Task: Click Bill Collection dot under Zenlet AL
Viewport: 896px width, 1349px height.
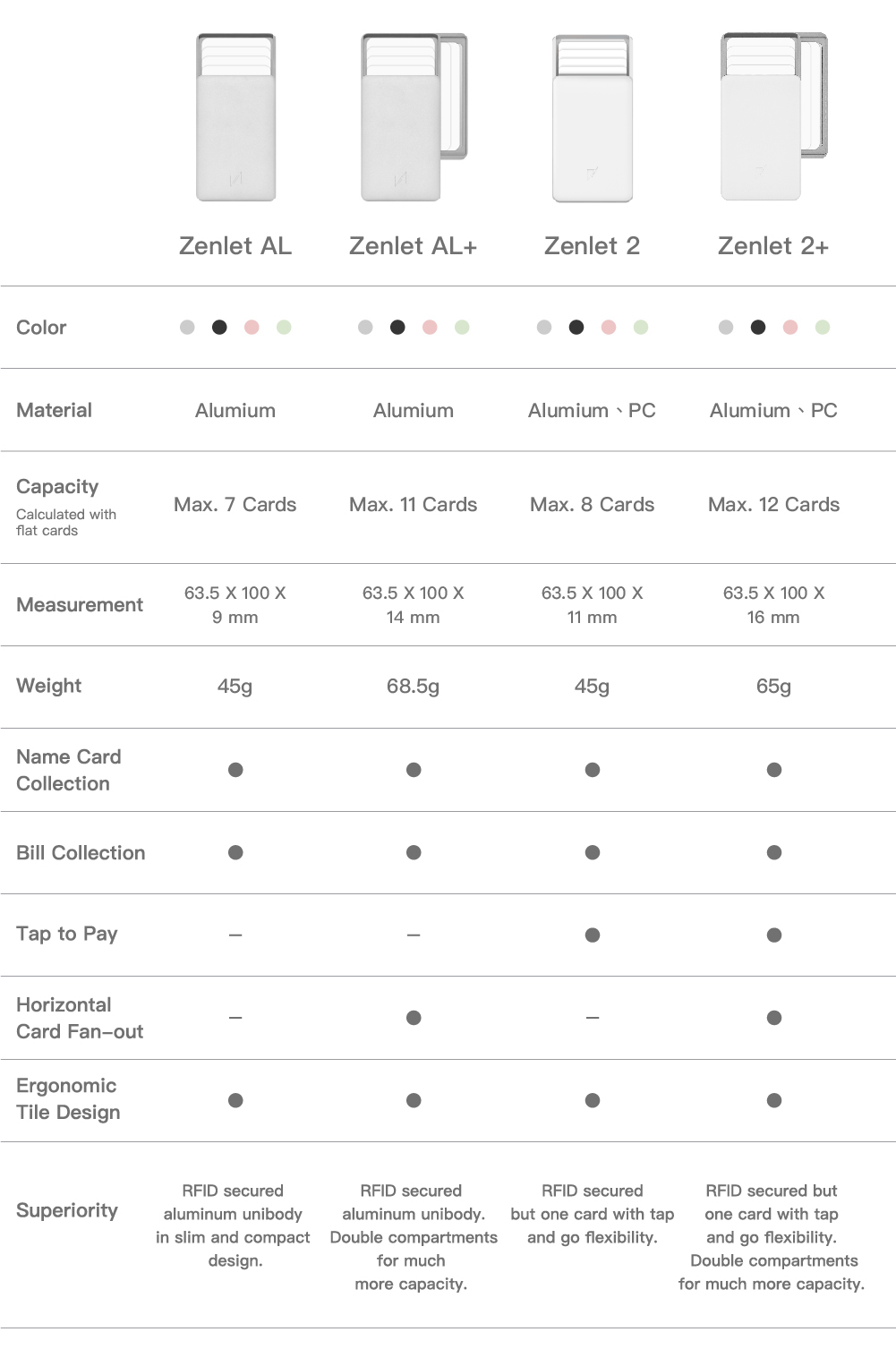Action: pos(235,852)
